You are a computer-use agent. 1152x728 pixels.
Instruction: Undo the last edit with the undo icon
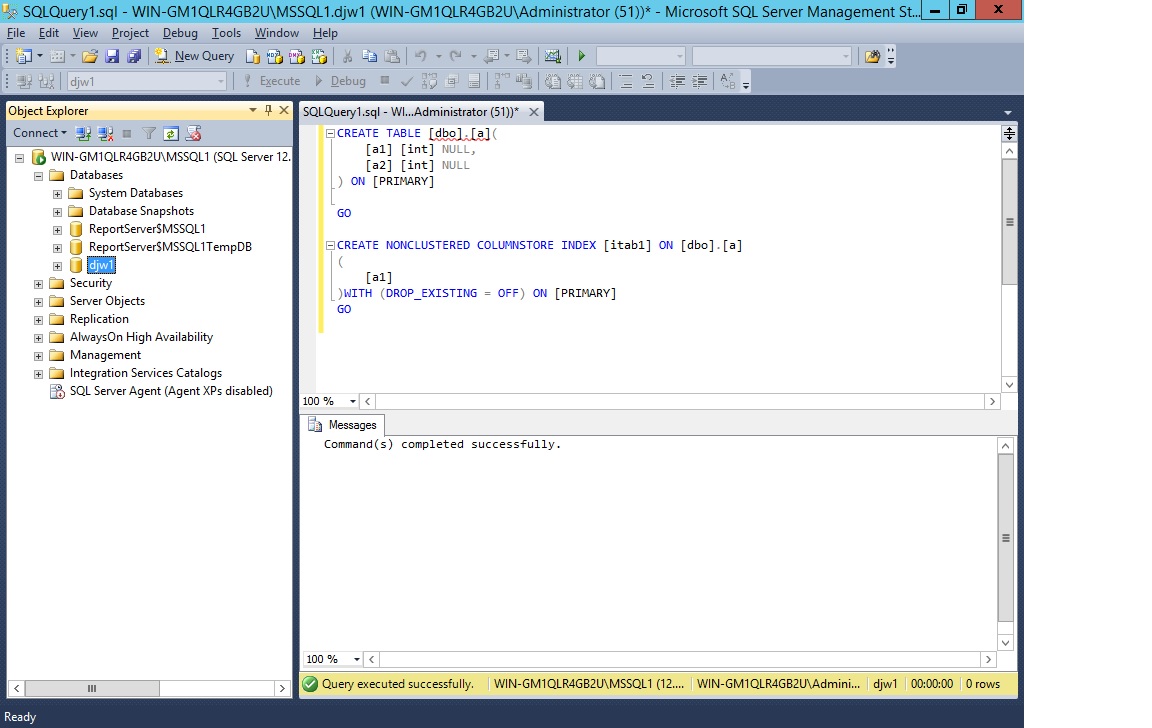tap(422, 56)
